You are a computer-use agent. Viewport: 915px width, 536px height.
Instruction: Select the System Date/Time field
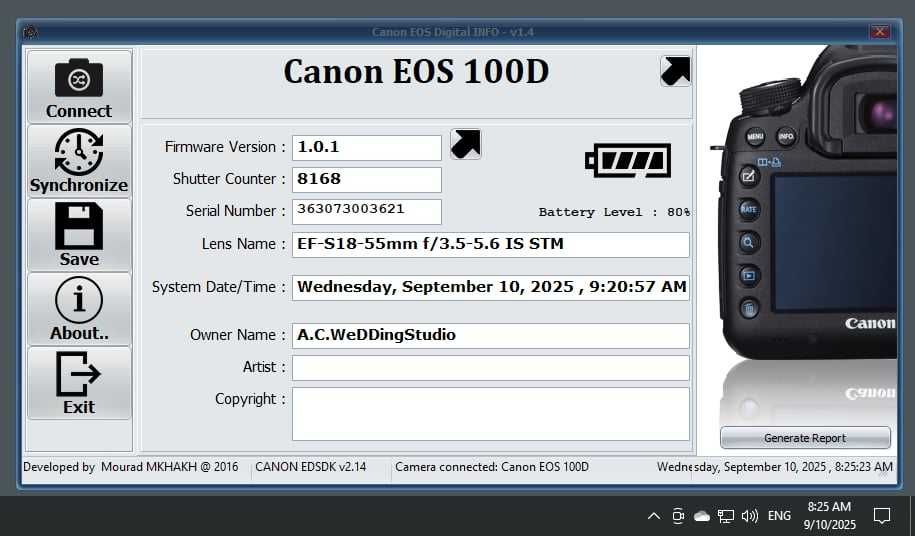pos(490,288)
